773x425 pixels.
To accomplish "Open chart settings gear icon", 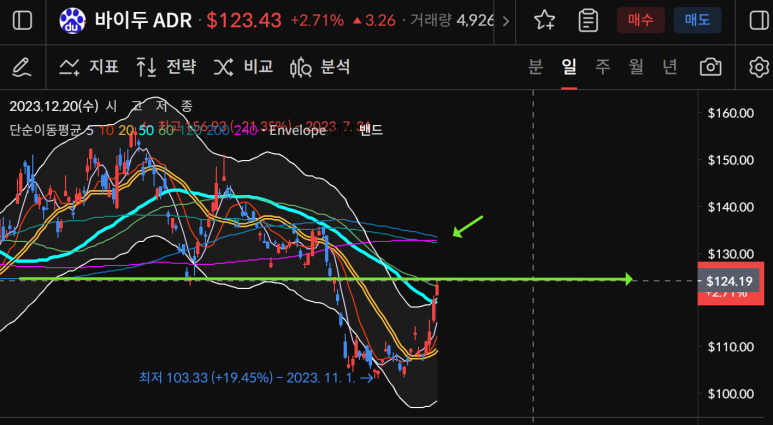I will pyautogui.click(x=759, y=67).
